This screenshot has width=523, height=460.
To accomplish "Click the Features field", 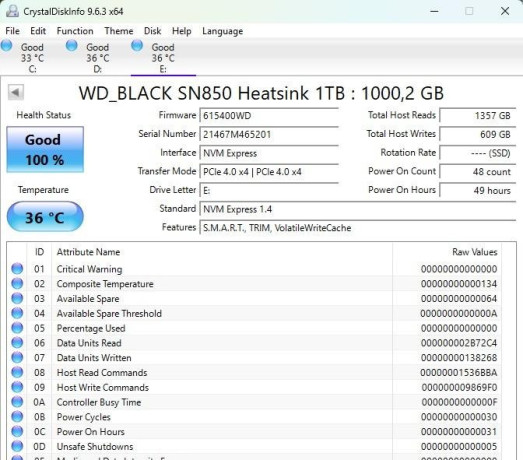I will (x=358, y=228).
